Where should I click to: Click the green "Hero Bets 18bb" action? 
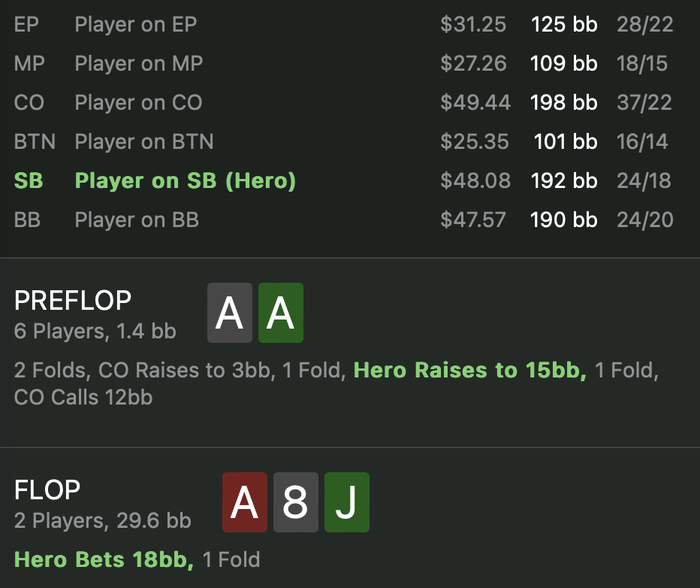[104, 559]
